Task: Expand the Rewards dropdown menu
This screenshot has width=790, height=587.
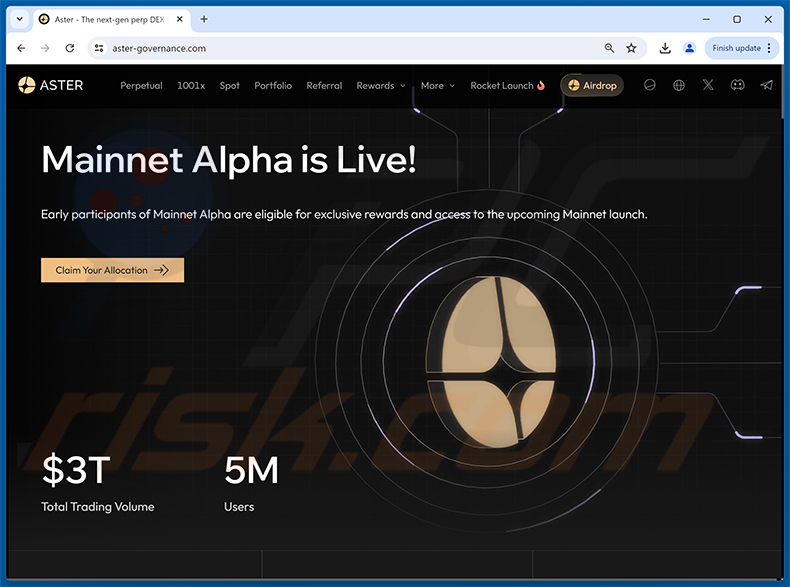Action: tap(380, 86)
